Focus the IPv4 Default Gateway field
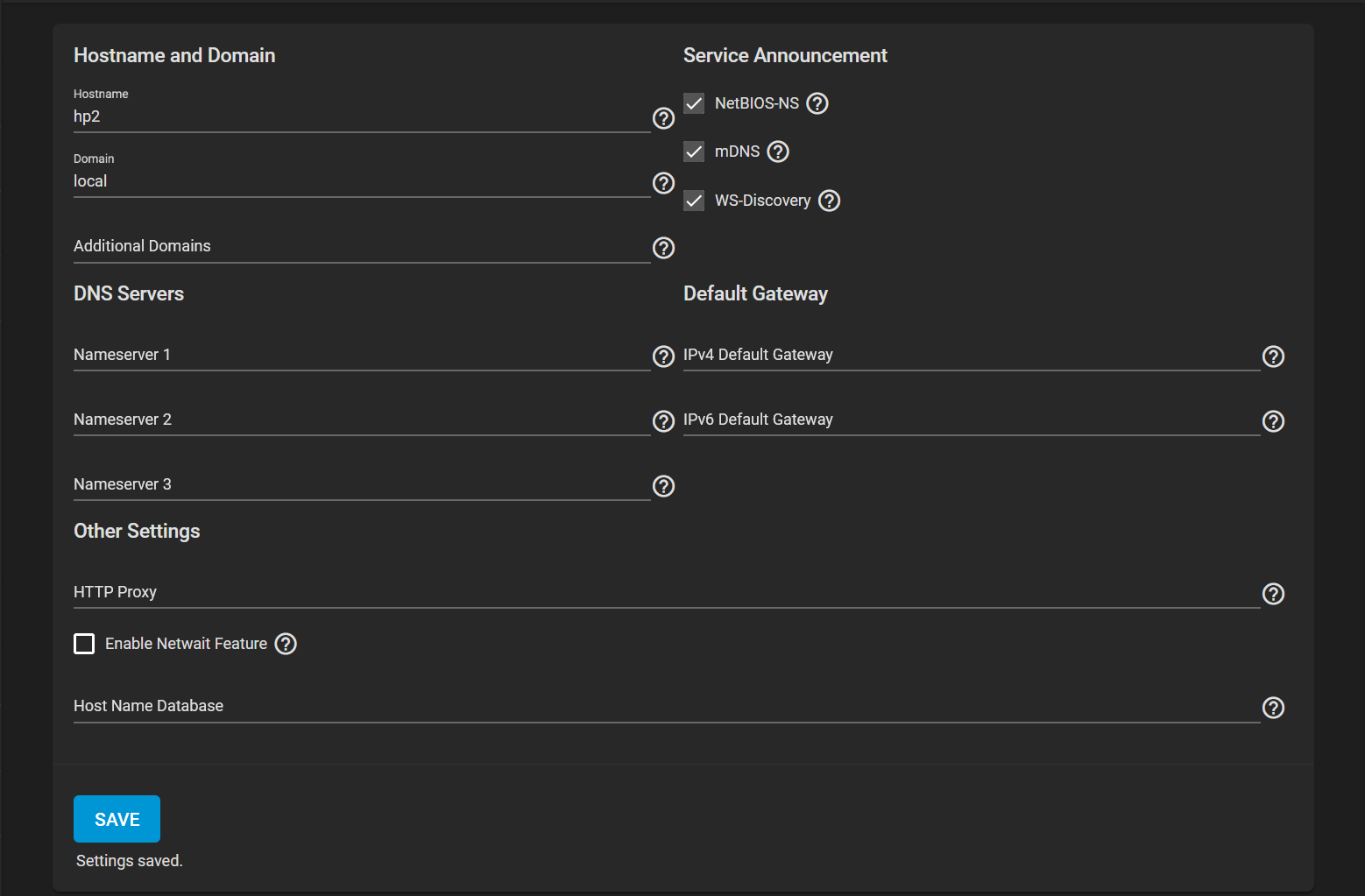The height and width of the screenshot is (896, 1365). (972, 355)
